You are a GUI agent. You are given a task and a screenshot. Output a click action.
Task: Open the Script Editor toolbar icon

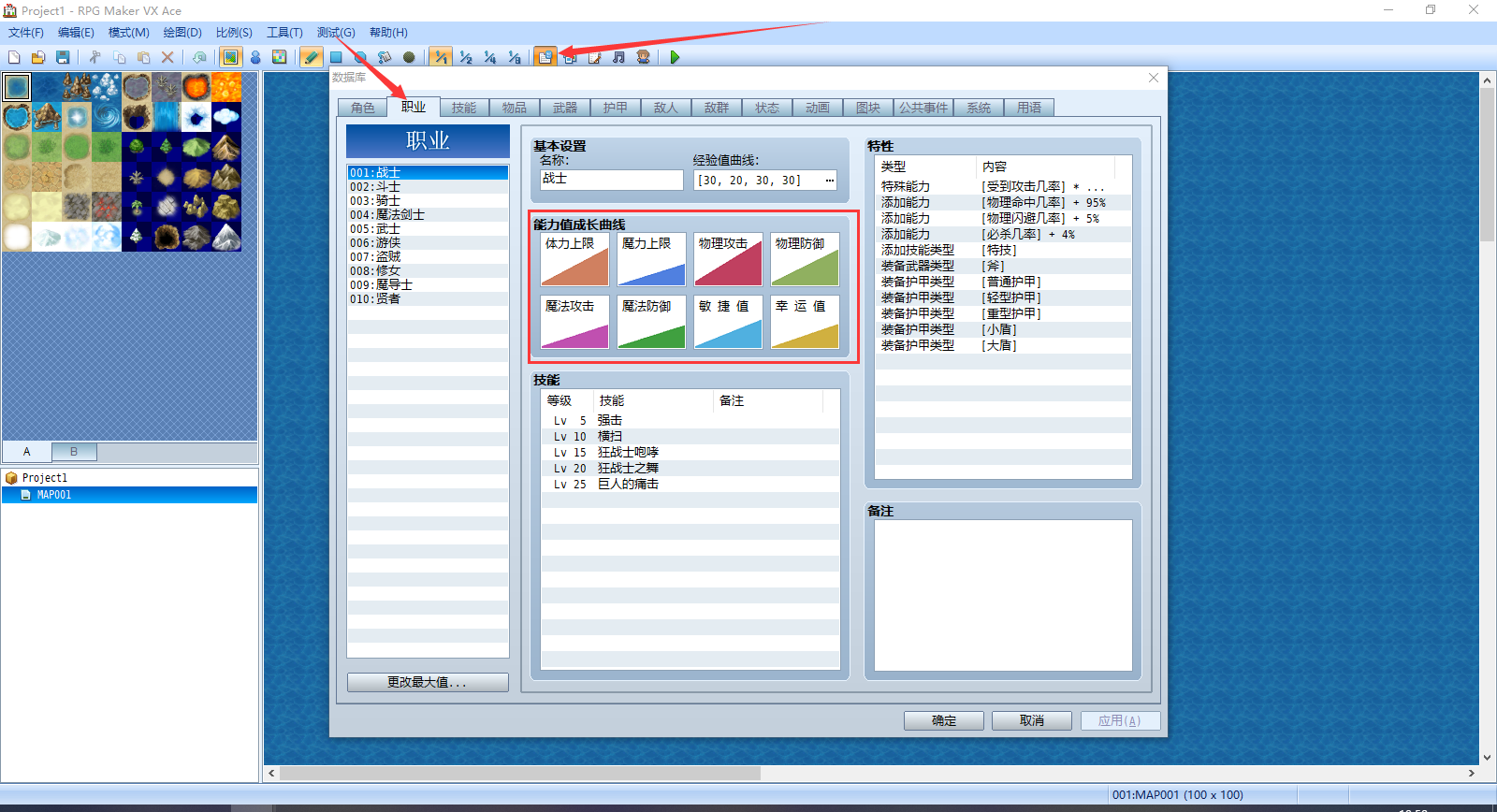(x=594, y=57)
